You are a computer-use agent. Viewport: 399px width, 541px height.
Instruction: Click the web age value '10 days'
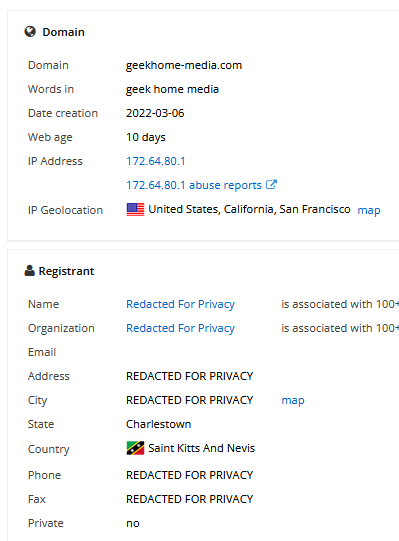tap(146, 137)
